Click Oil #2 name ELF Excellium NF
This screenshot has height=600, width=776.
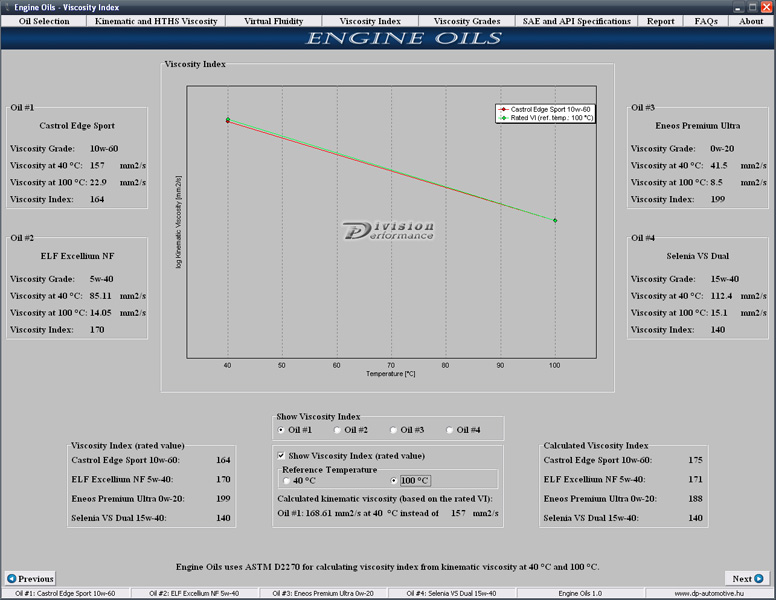click(x=77, y=256)
